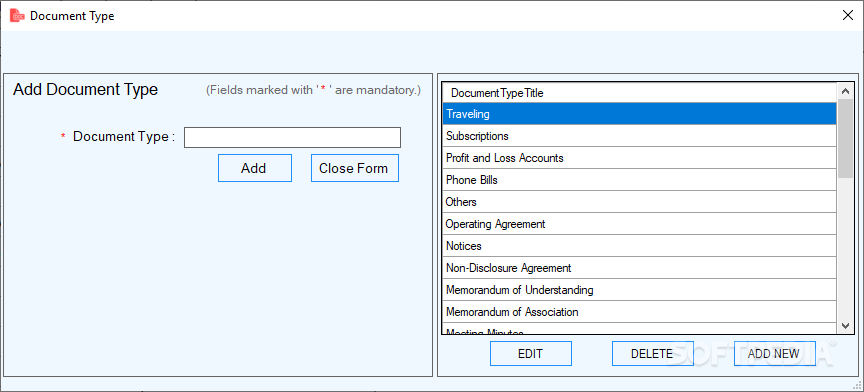The height and width of the screenshot is (392, 864).
Task: Select the Operating Agreement row
Action: (639, 224)
